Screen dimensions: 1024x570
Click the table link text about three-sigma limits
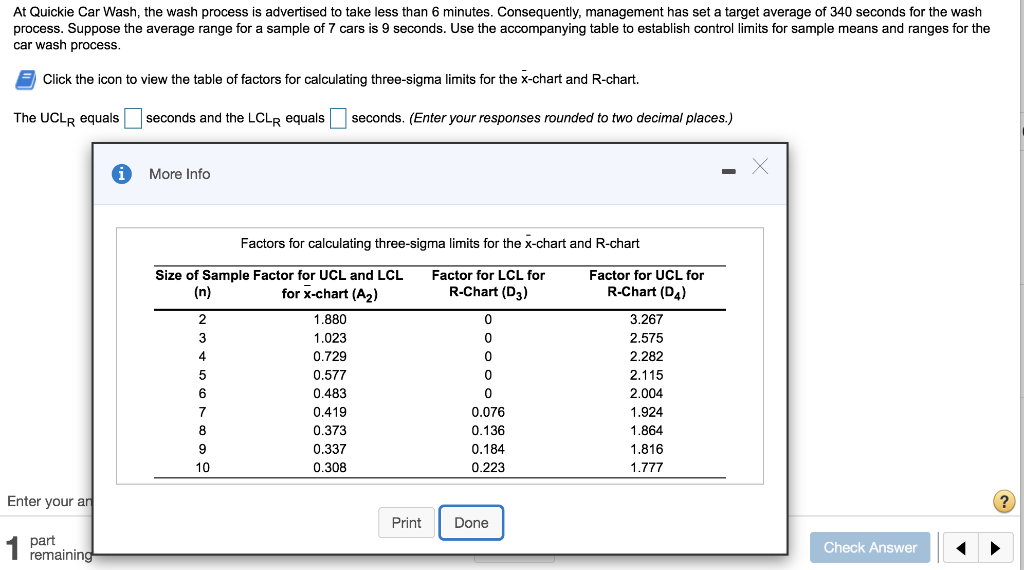coord(341,80)
